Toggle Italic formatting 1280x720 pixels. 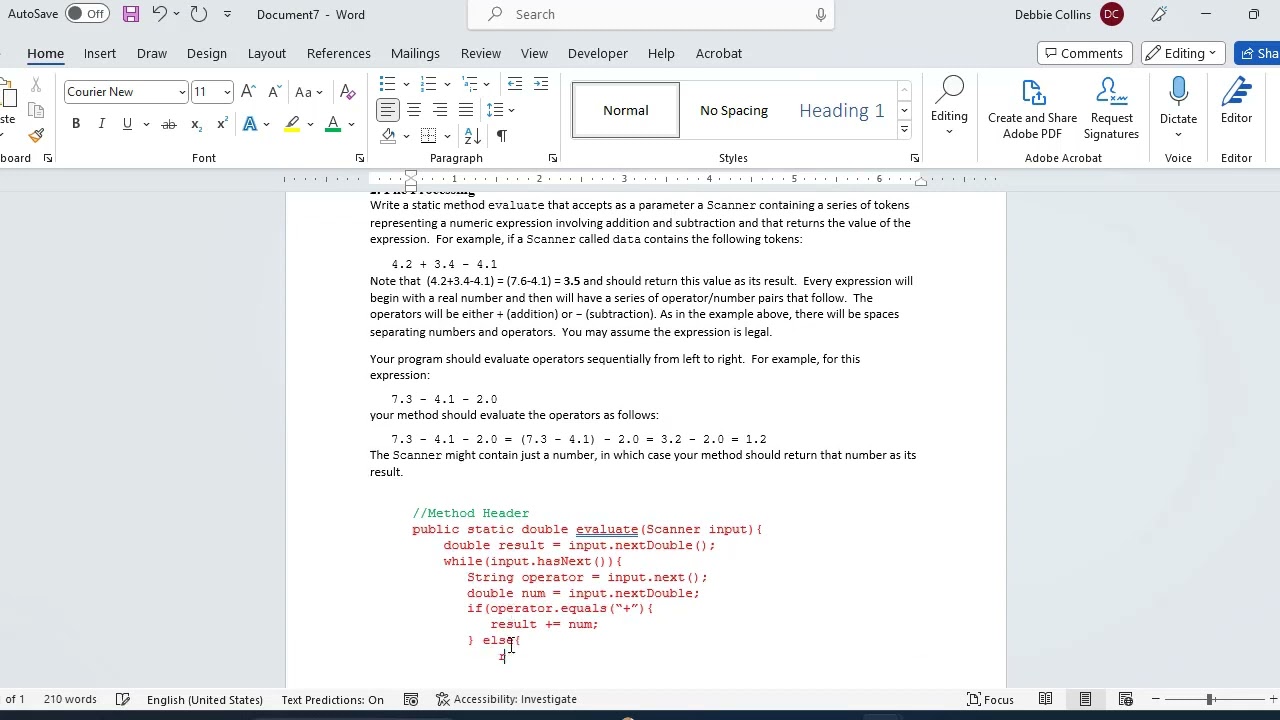click(x=101, y=124)
